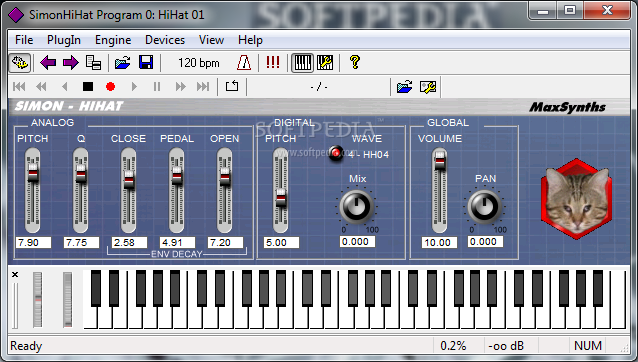Open keyboard configuration wrench icon

(325, 63)
